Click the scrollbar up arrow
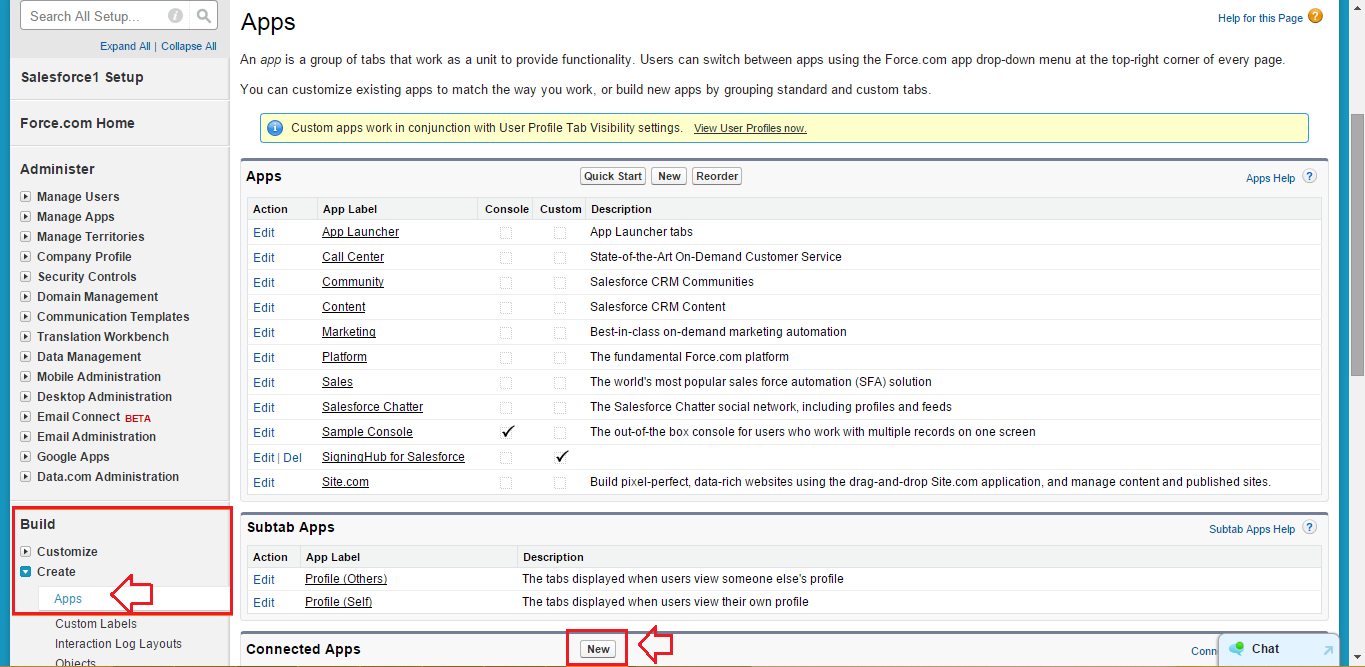This screenshot has width=1365, height=667. point(1355,9)
